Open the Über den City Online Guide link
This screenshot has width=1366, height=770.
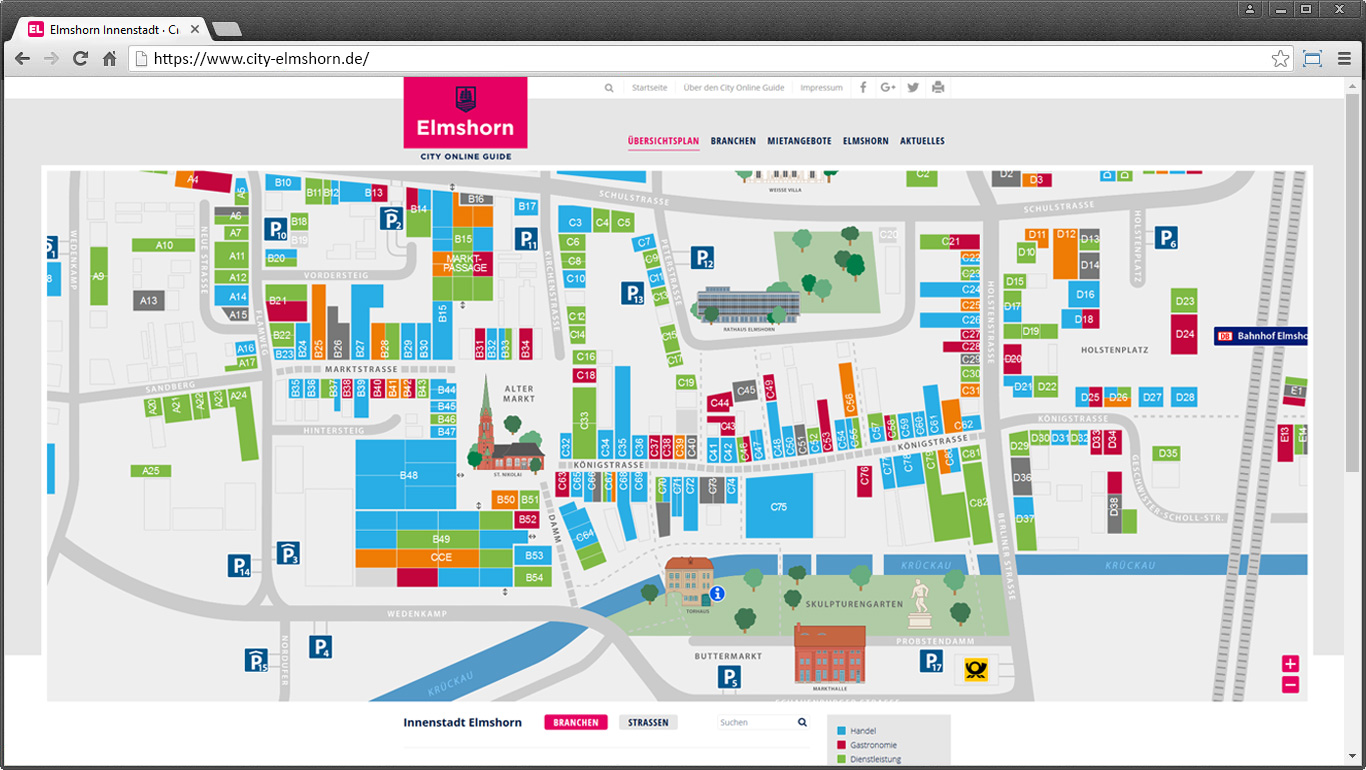pos(734,88)
